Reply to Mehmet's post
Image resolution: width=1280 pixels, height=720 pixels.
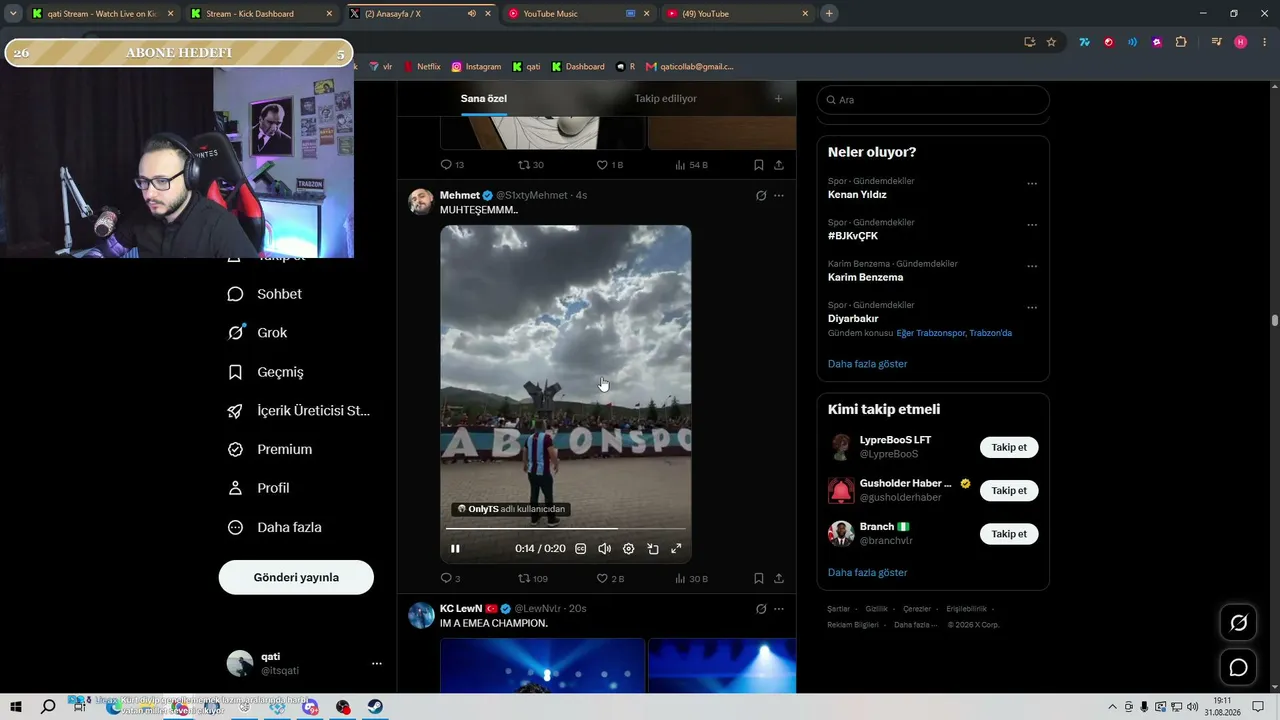tap(450, 578)
